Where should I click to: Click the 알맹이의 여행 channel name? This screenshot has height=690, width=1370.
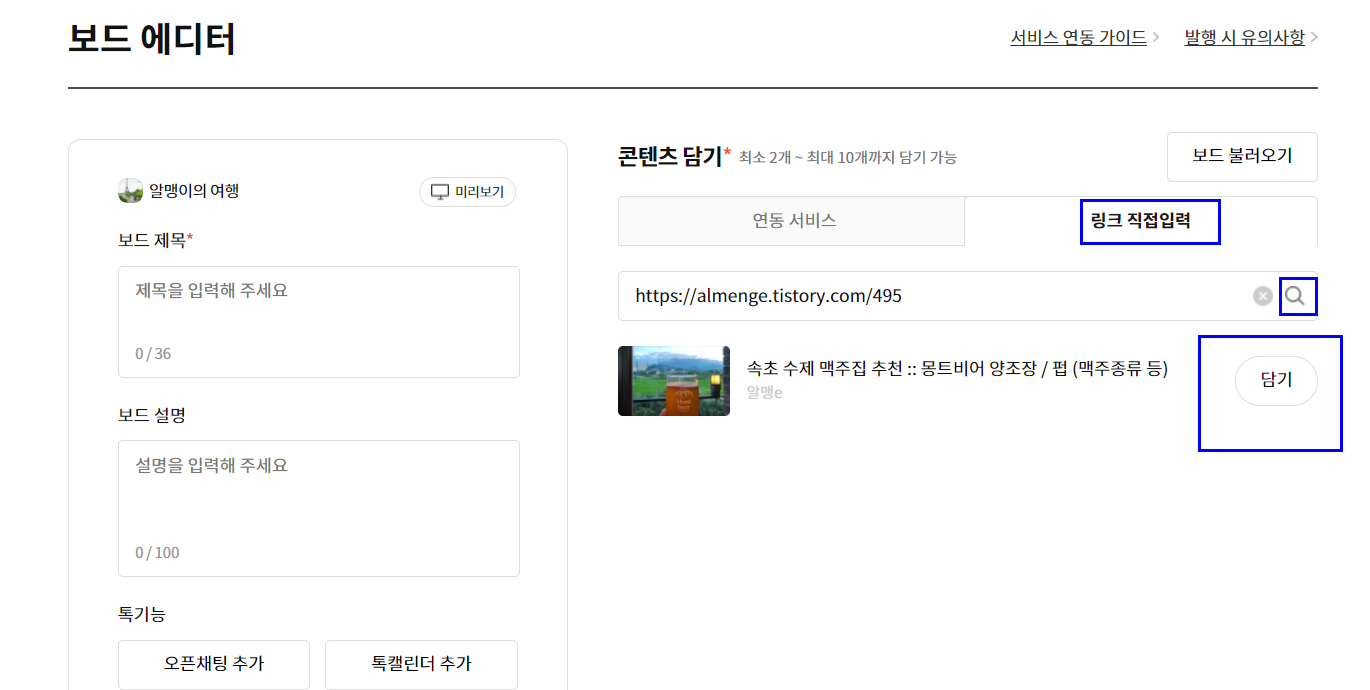coord(194,191)
